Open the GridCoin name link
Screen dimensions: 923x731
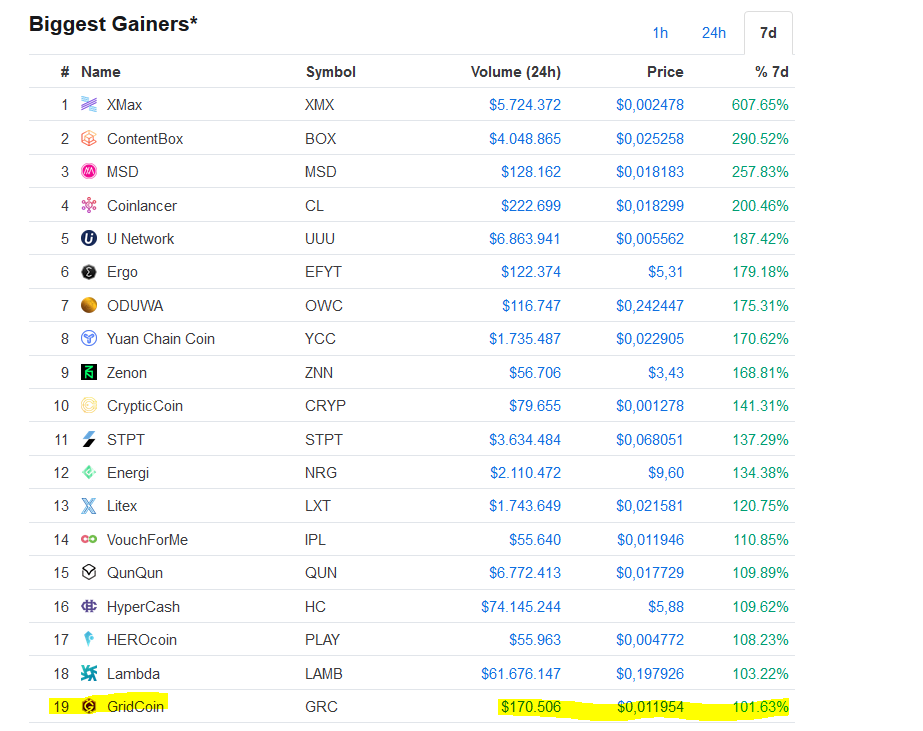(135, 706)
